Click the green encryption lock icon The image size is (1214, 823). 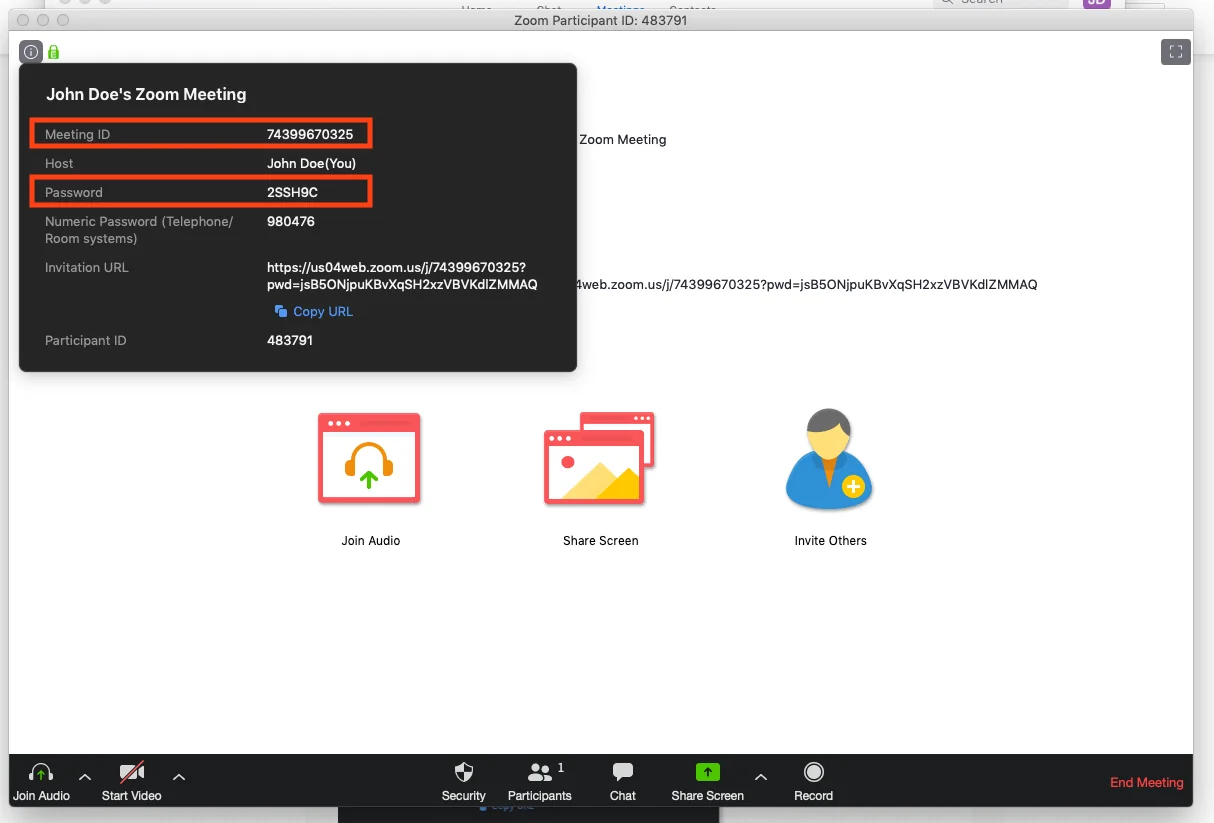(54, 51)
